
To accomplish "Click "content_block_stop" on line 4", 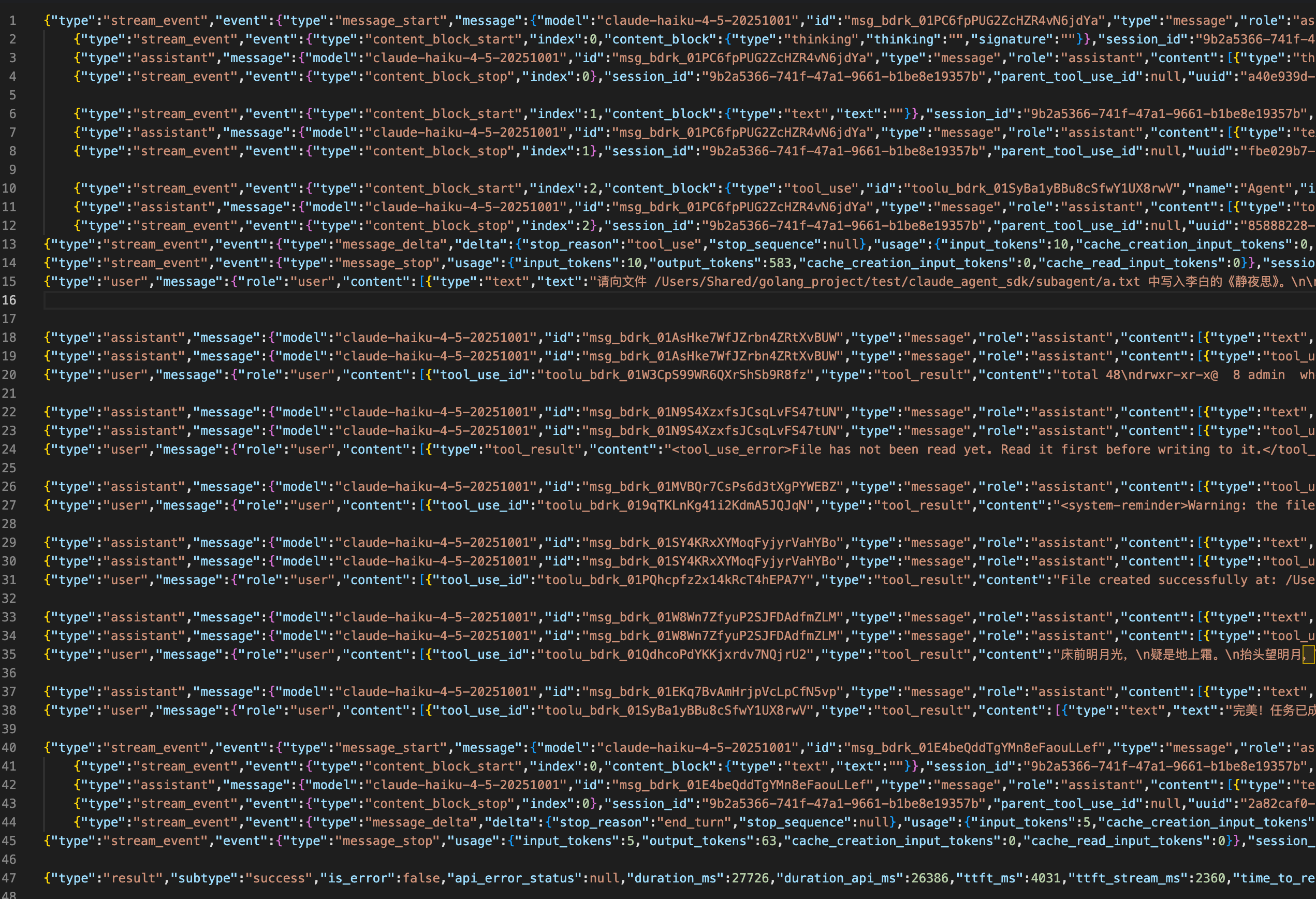I will (440, 77).
